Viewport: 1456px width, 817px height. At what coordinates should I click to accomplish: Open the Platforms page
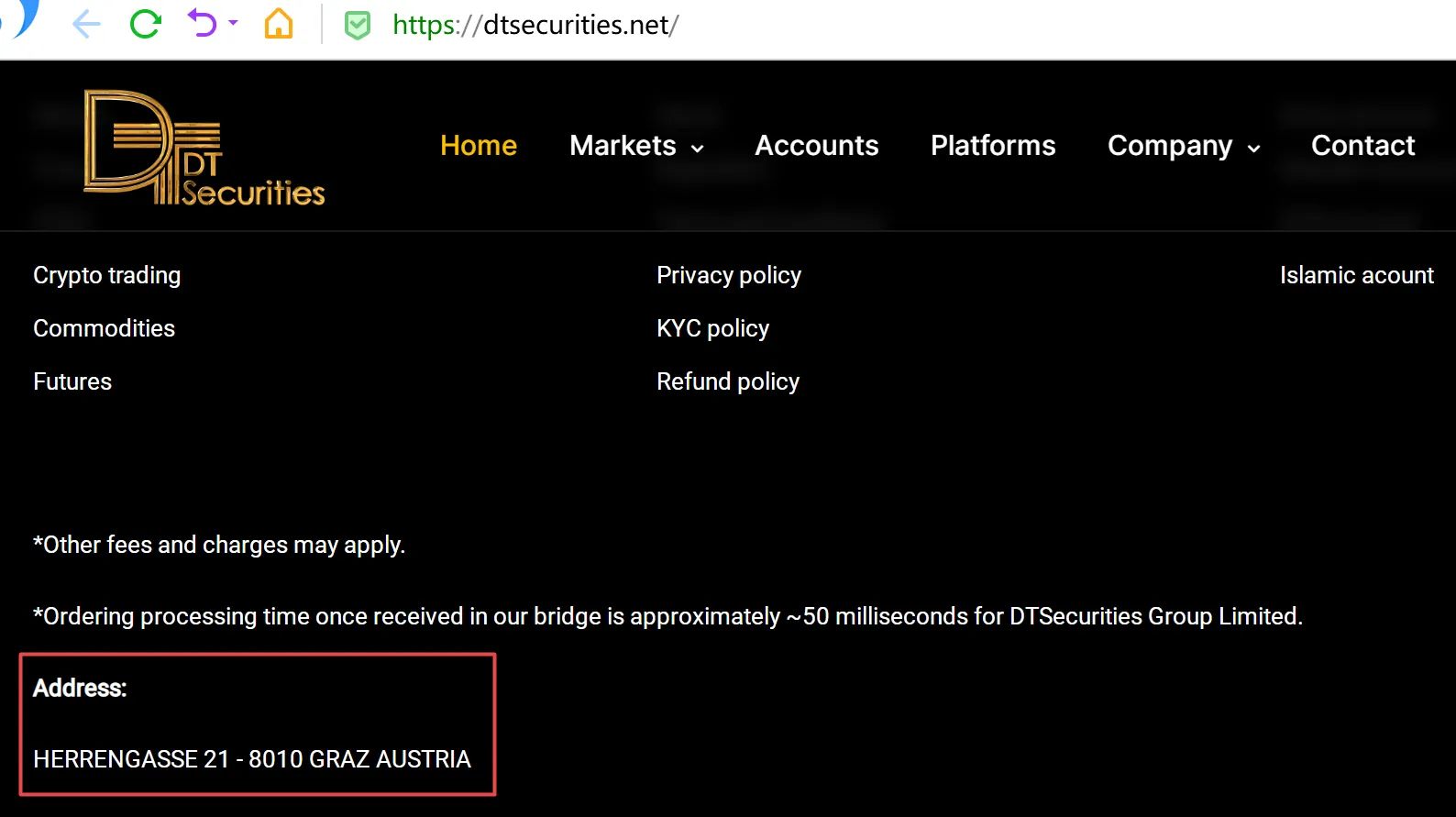pos(993,145)
